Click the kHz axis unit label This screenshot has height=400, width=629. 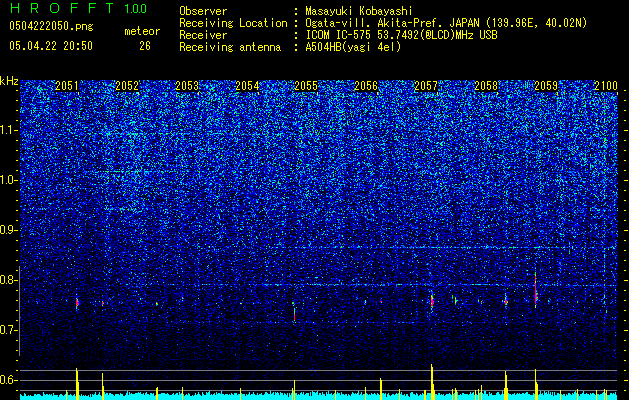[x=9, y=81]
